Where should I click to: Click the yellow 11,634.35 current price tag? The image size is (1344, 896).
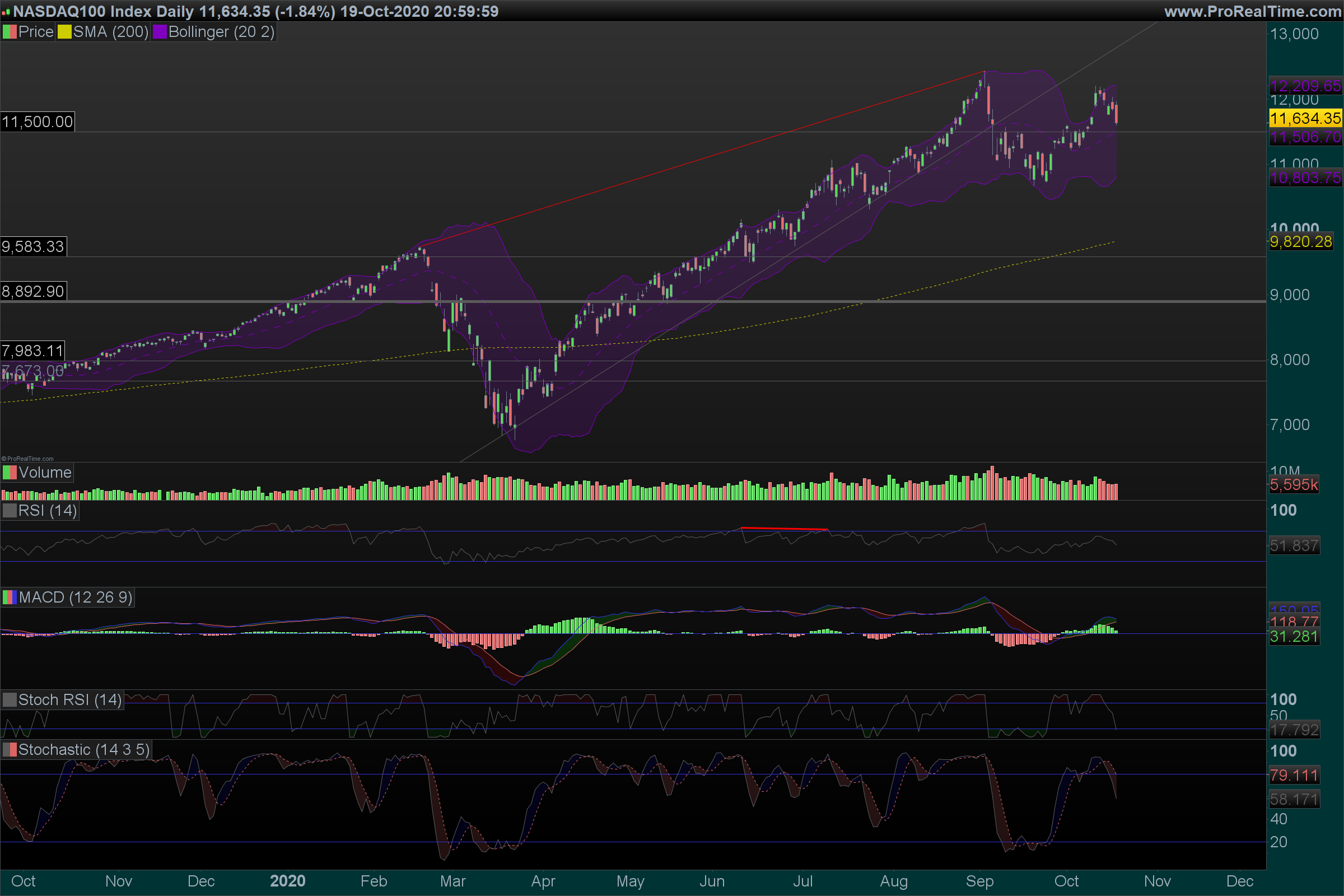tap(1305, 118)
